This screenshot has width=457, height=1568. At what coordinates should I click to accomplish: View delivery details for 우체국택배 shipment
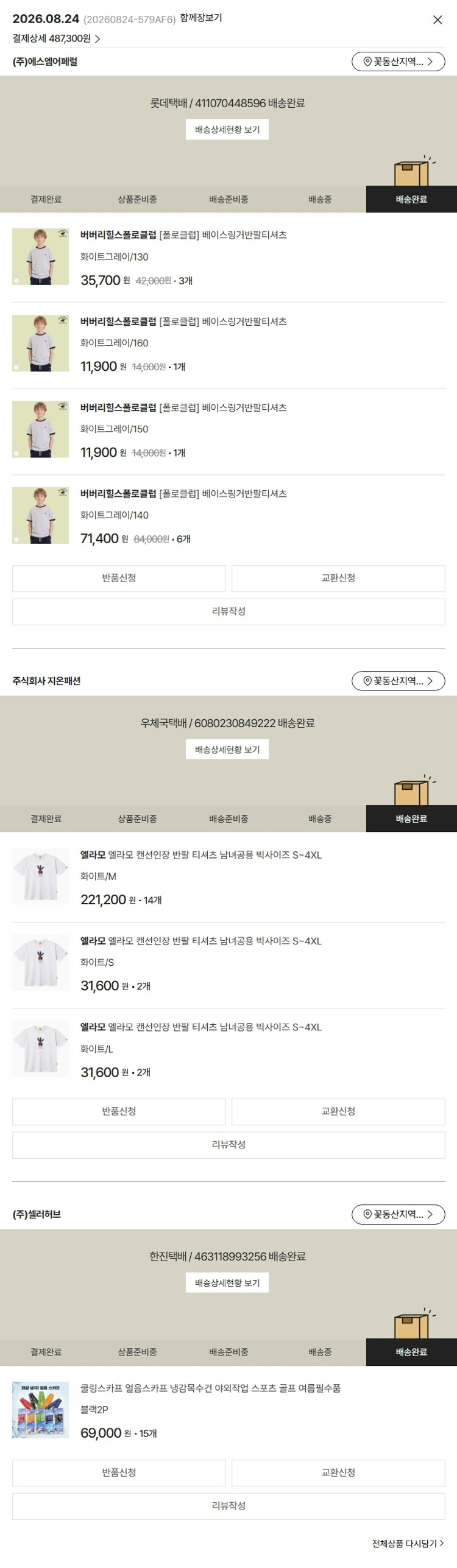[x=227, y=750]
